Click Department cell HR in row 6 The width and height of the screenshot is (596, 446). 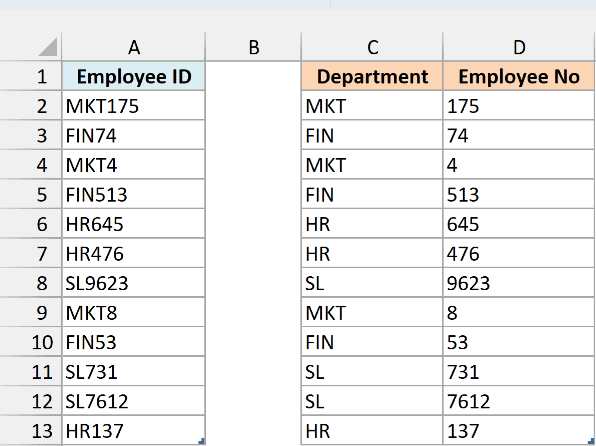(x=372, y=224)
